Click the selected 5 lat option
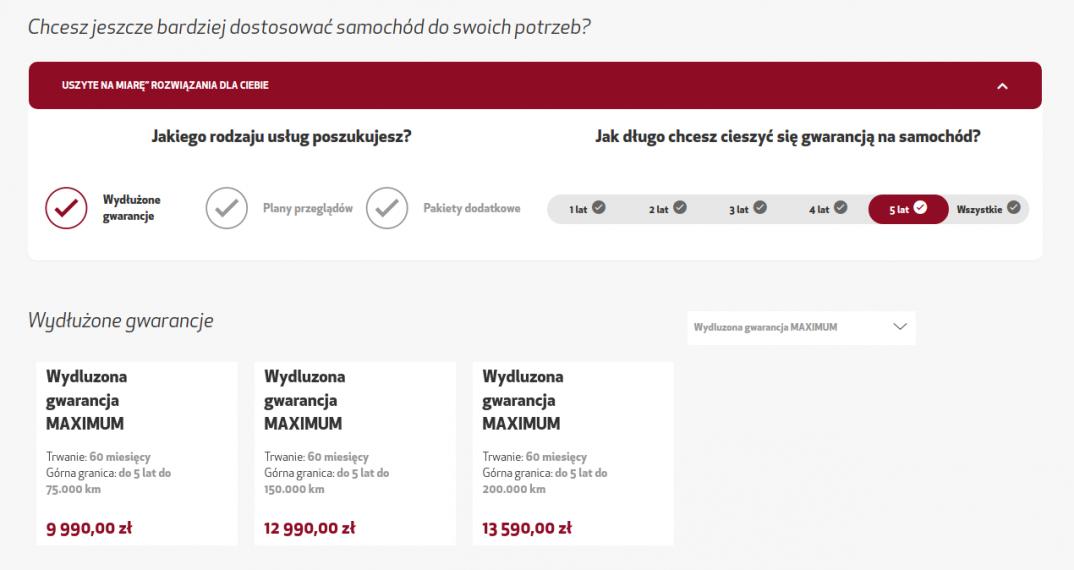 (x=908, y=208)
